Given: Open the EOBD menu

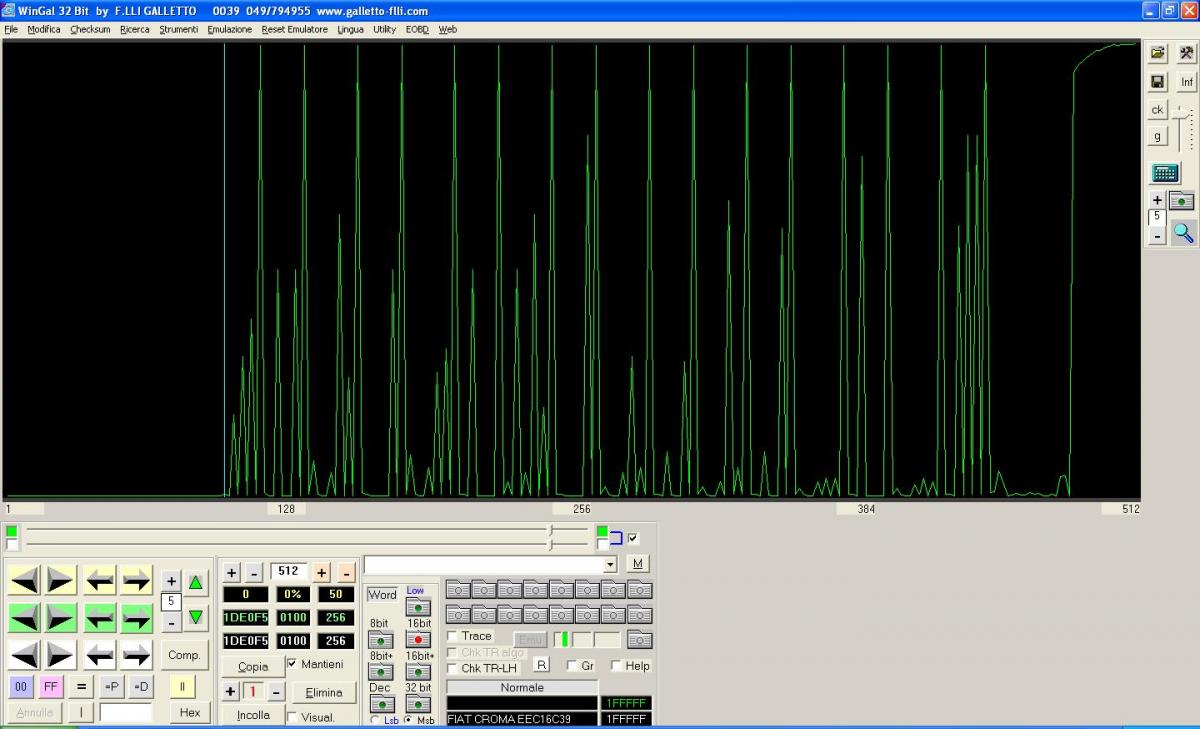Looking at the screenshot, I should (x=417, y=29).
